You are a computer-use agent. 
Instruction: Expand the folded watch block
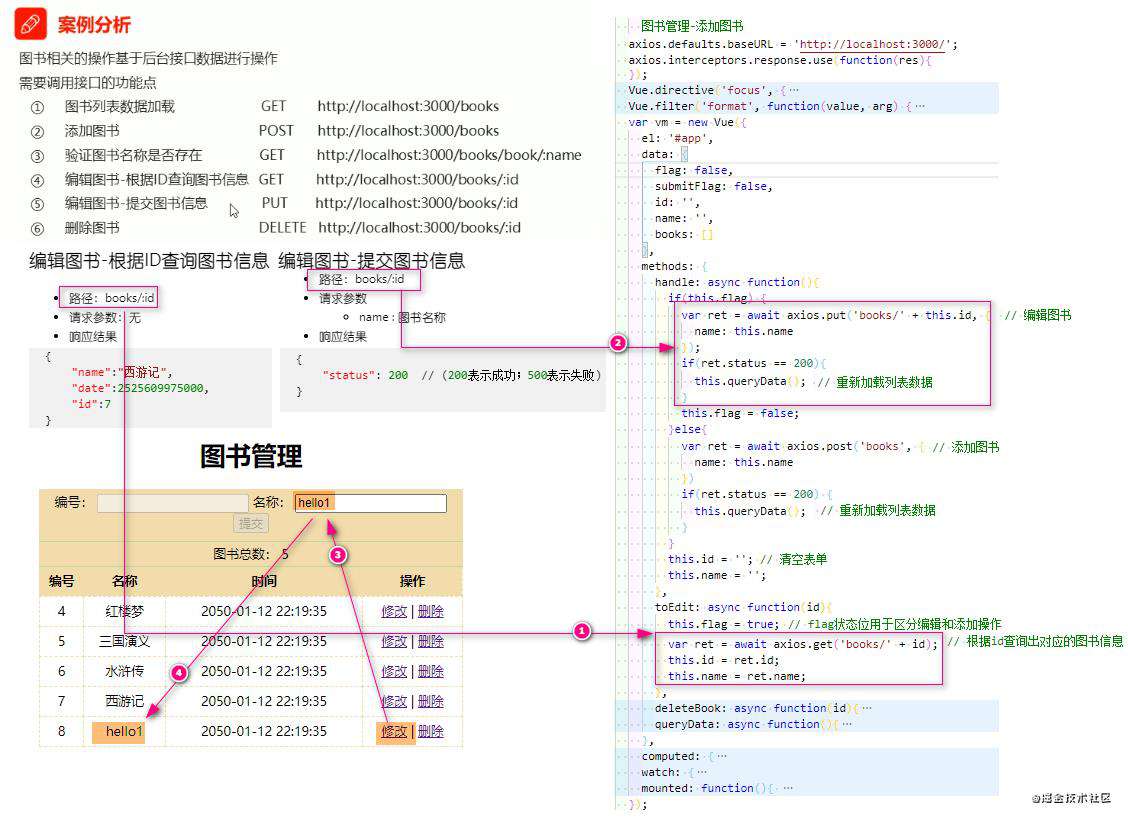point(702,772)
